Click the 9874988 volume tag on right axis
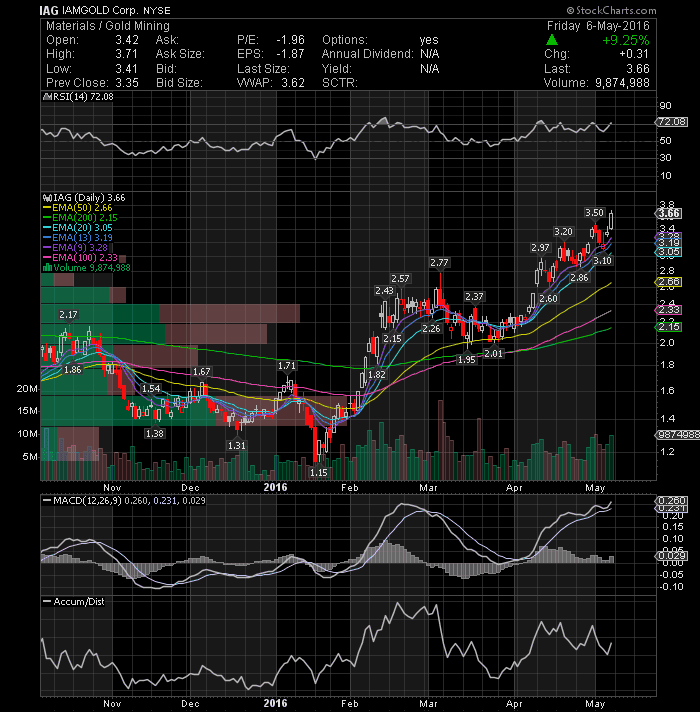Viewport: 700px width, 712px height. point(678,435)
